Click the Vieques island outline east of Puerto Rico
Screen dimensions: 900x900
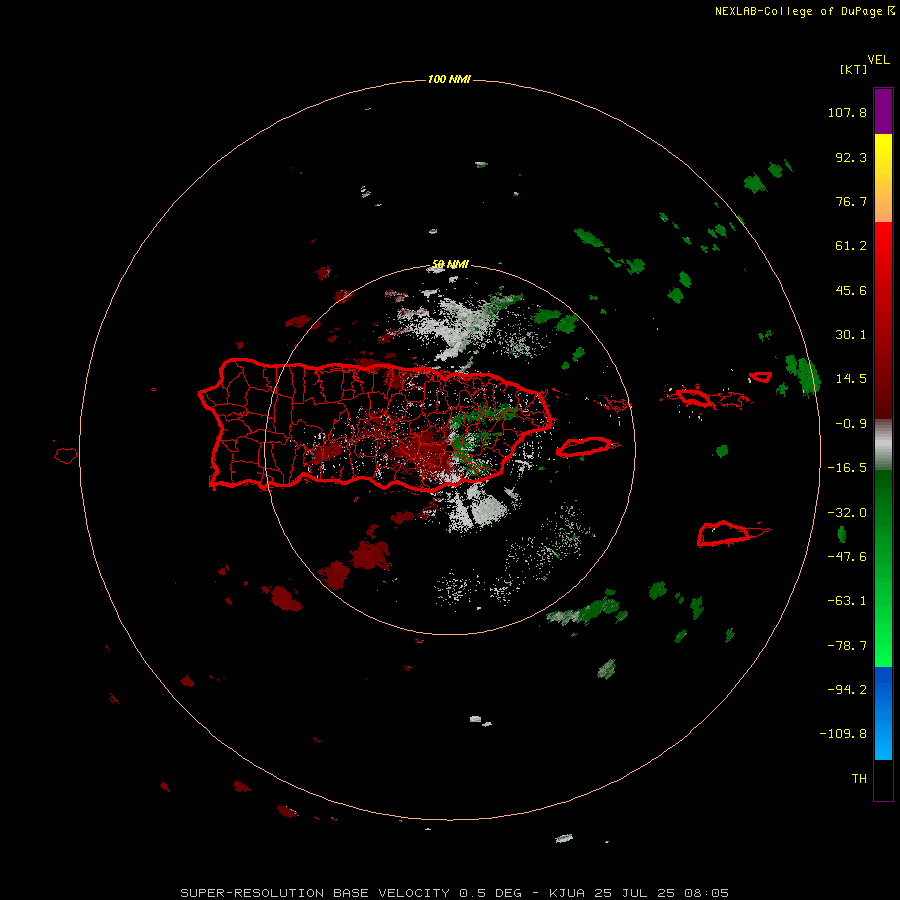point(583,447)
